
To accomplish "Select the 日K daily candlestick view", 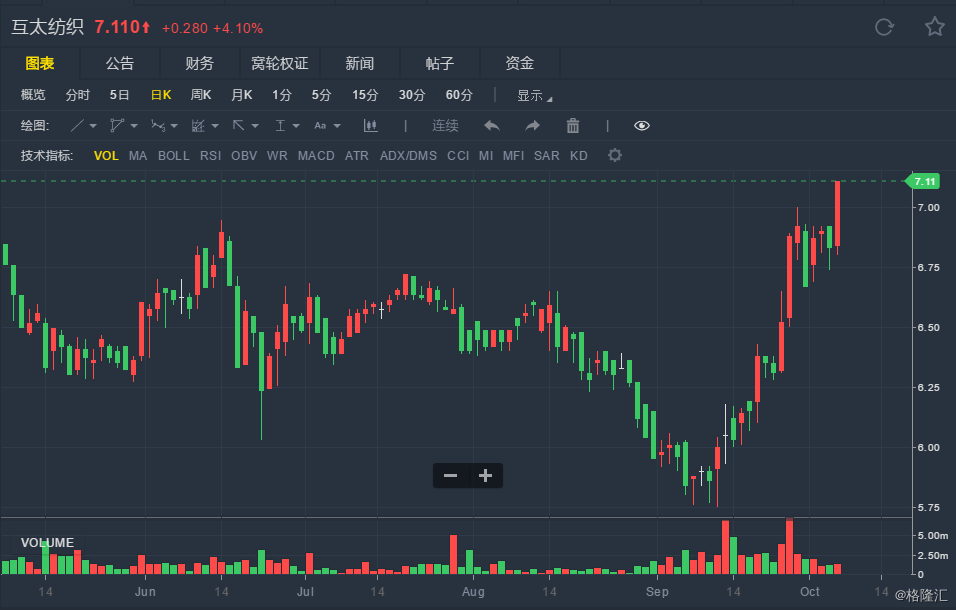I will (x=161, y=95).
